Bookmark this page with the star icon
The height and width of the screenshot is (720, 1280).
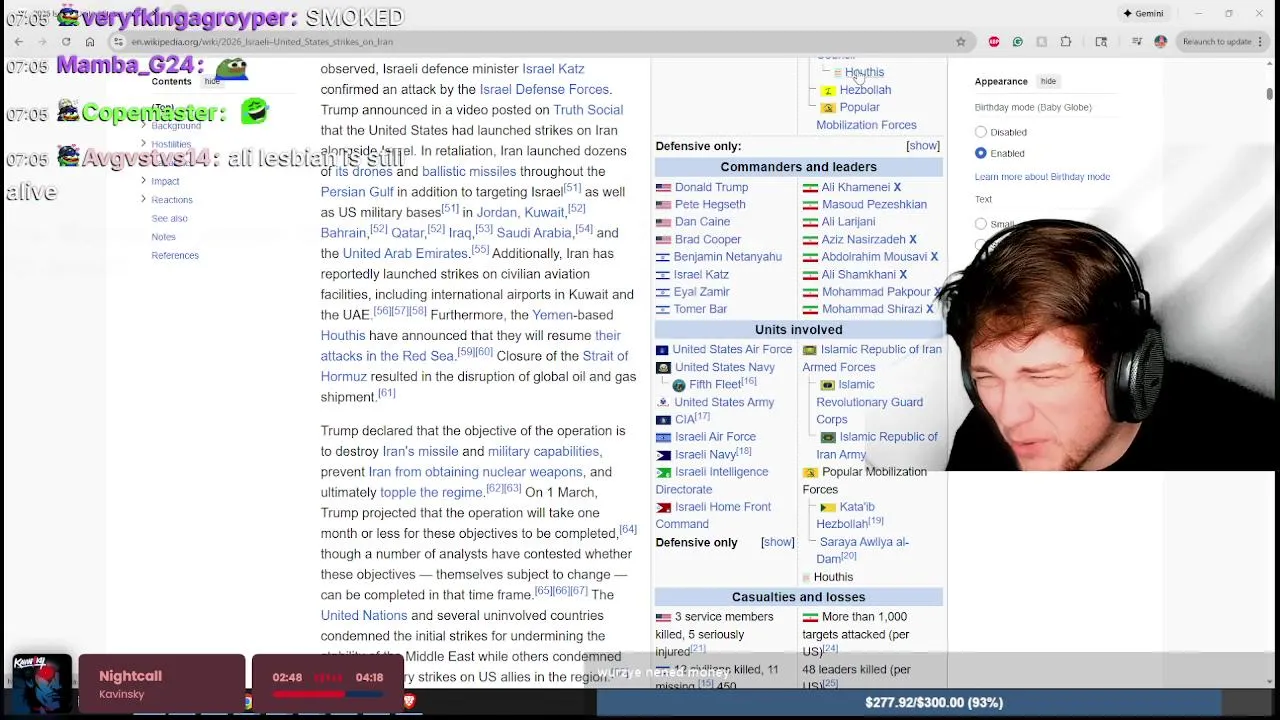click(961, 41)
